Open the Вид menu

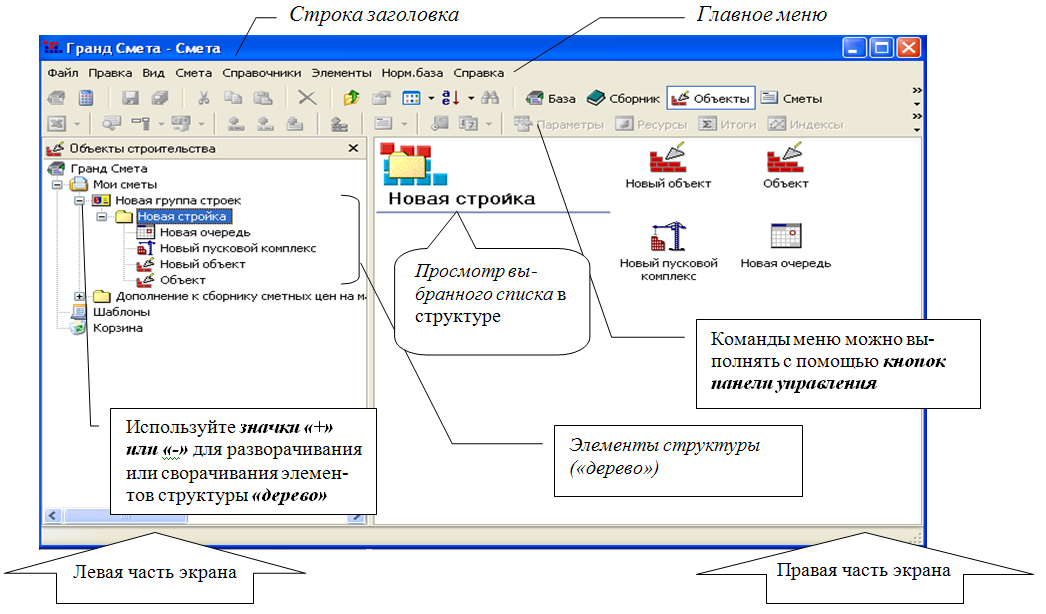[x=153, y=73]
